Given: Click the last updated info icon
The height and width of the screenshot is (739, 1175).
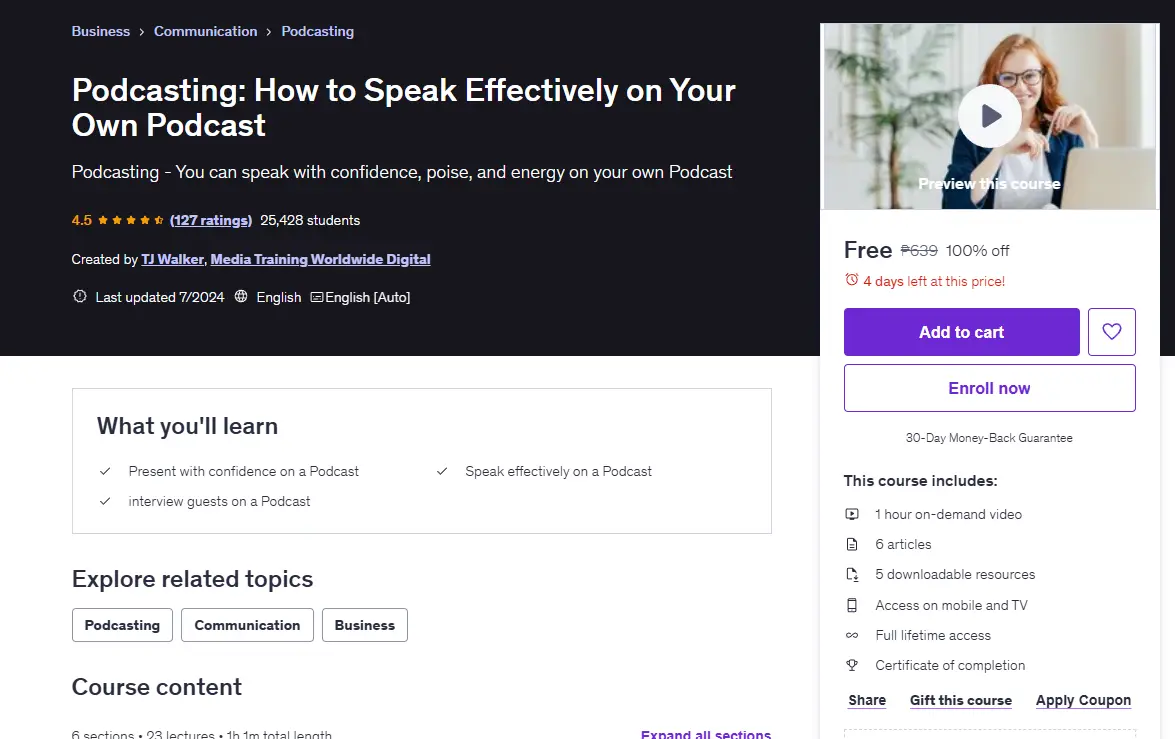Looking at the screenshot, I should pyautogui.click(x=79, y=296).
